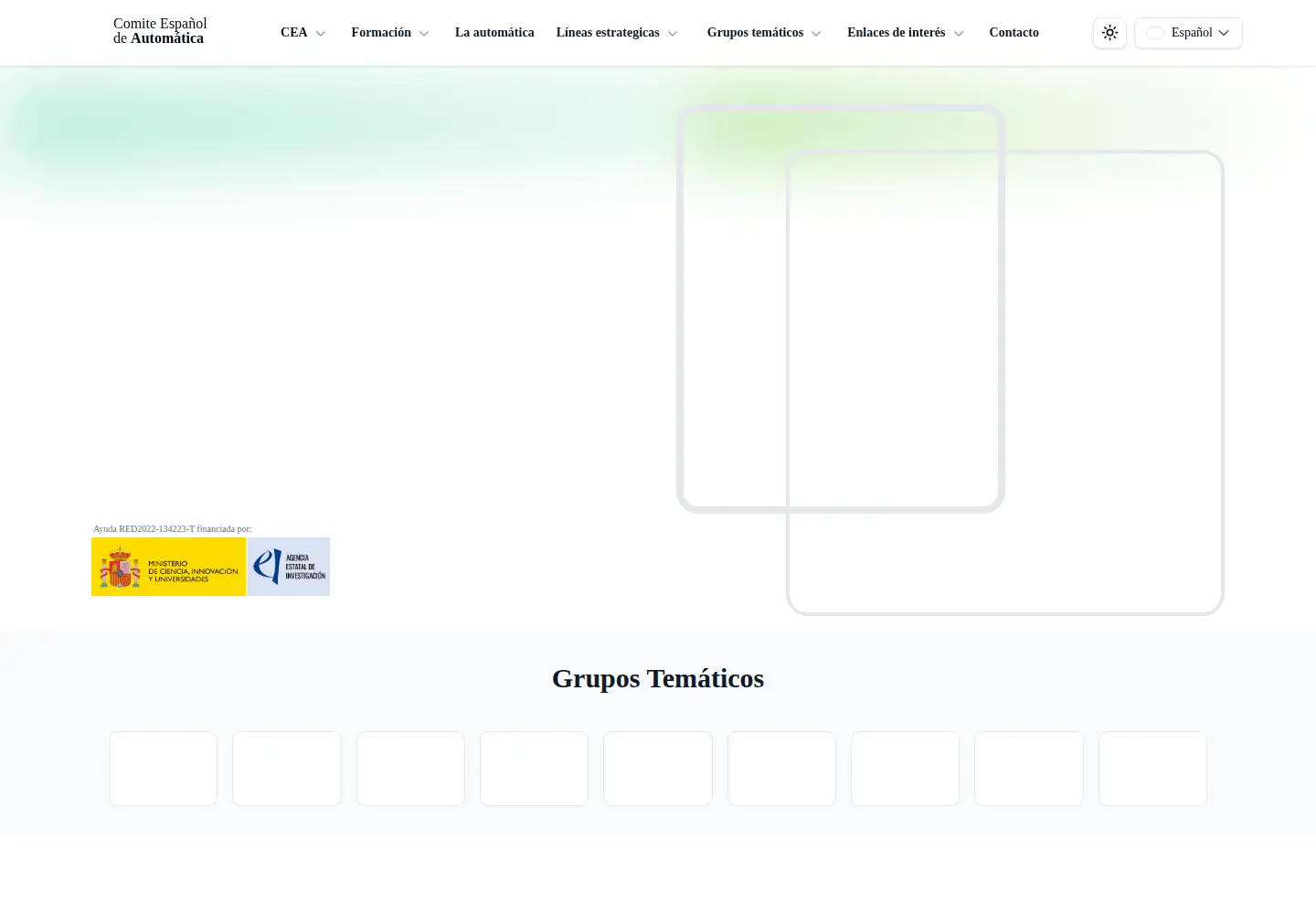
Task: Open the Español language dropdown
Action: point(1188,33)
